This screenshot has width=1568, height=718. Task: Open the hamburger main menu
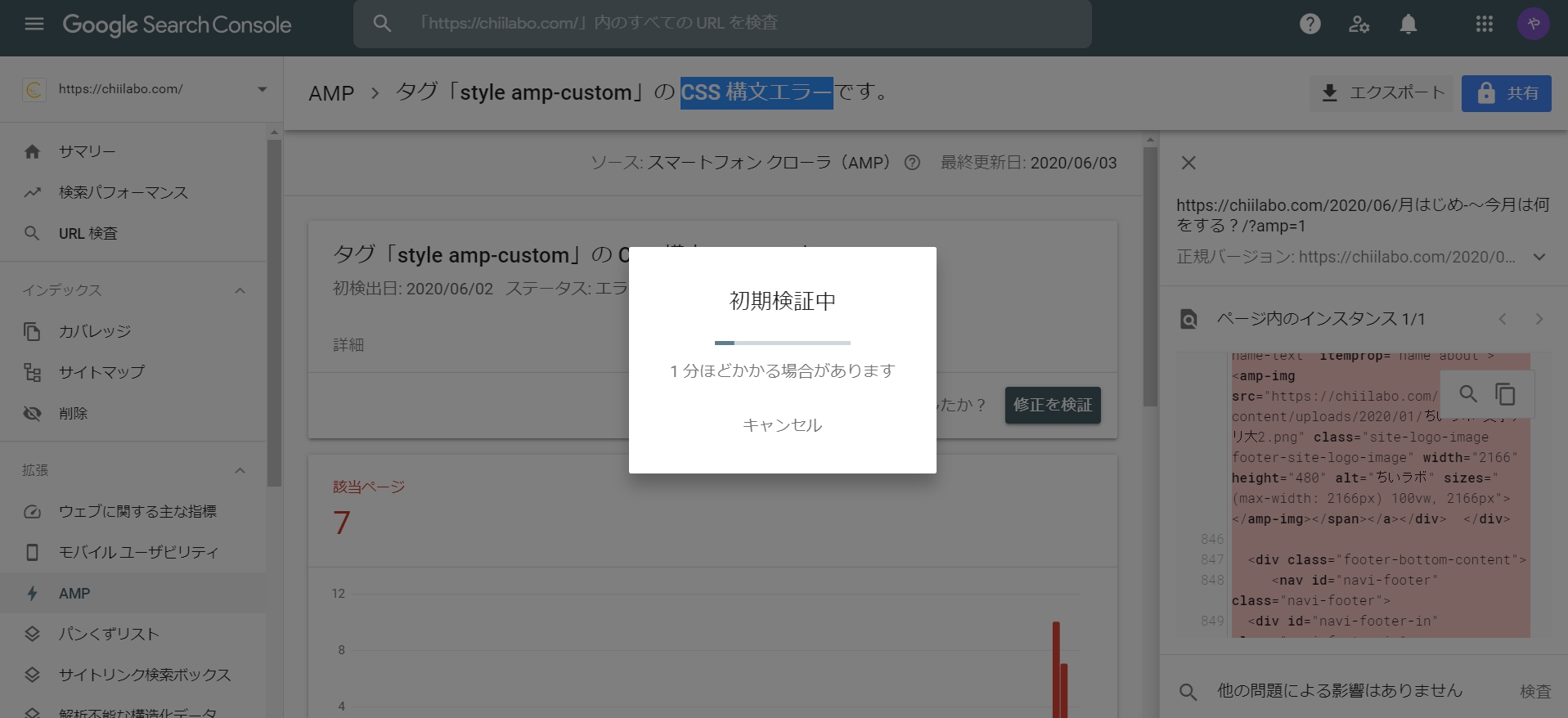coord(34,24)
